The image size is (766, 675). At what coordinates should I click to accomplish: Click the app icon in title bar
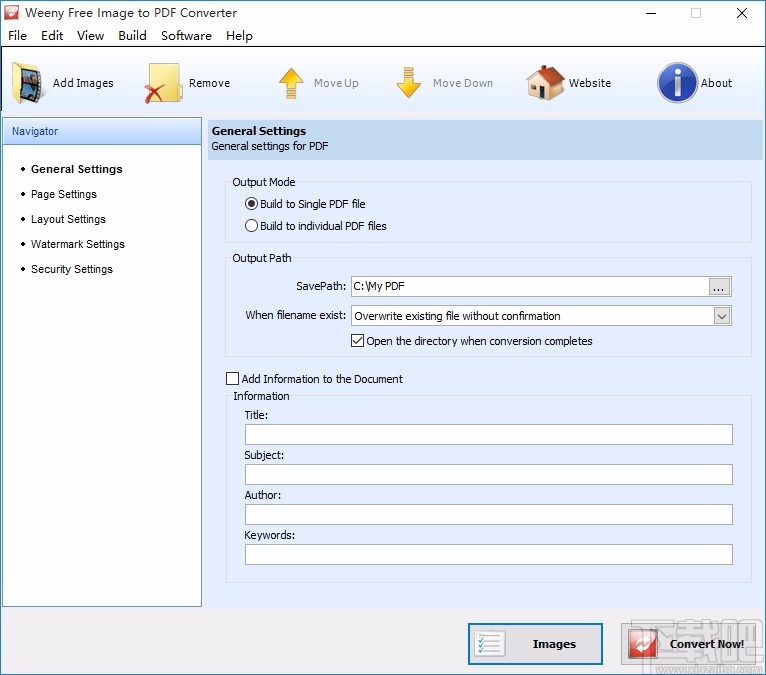pyautogui.click(x=11, y=13)
